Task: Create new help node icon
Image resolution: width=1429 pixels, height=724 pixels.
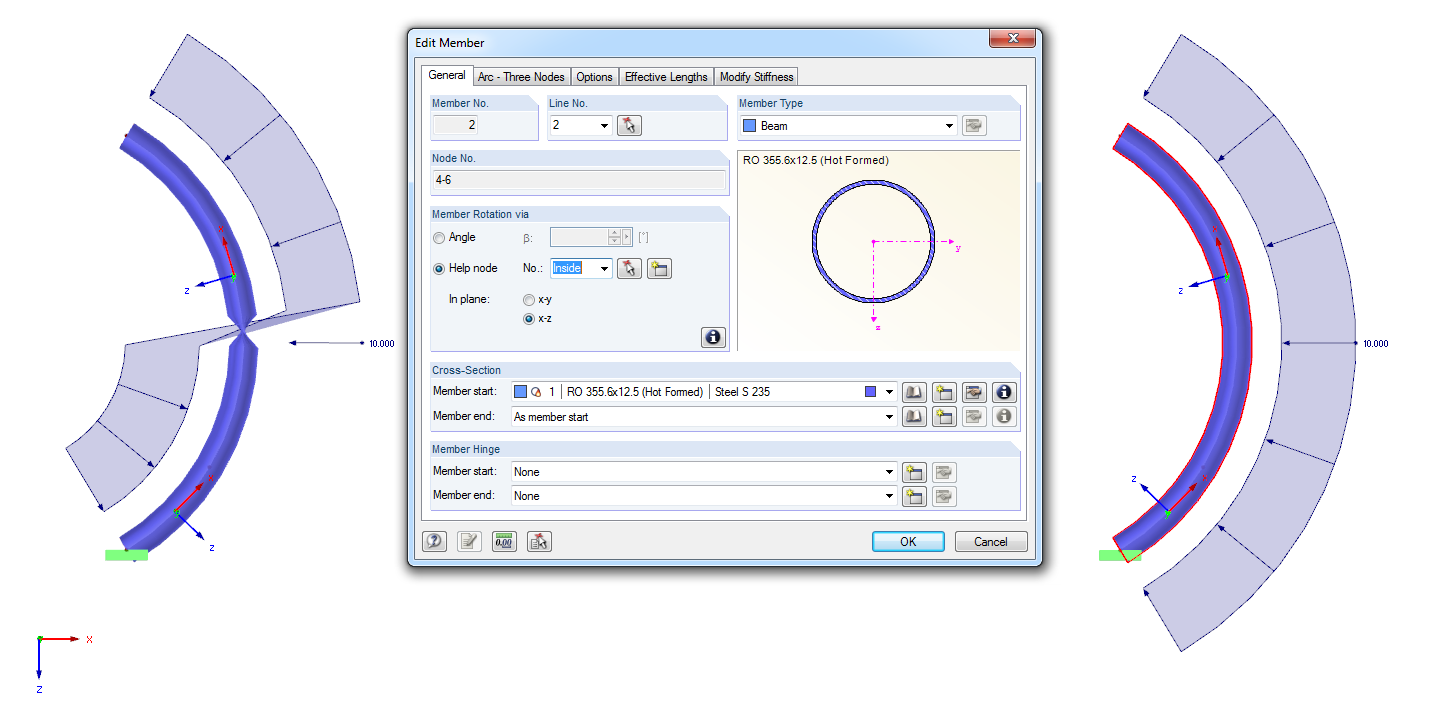Action: (658, 268)
